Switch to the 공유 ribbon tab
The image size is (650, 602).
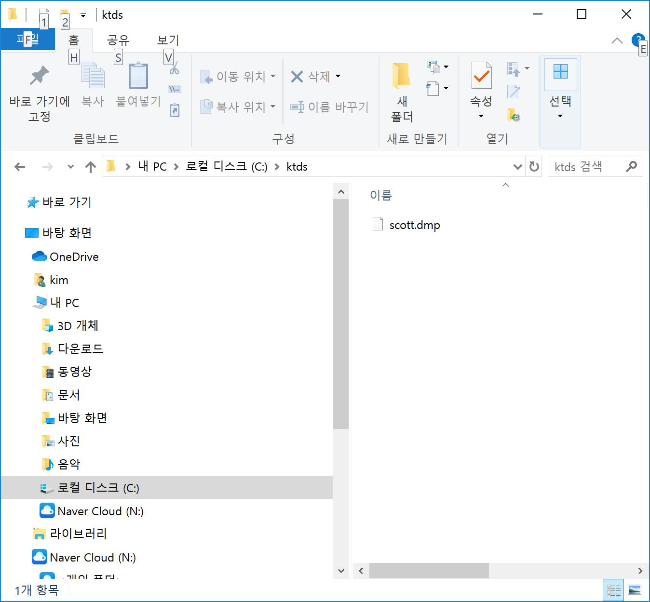(118, 40)
